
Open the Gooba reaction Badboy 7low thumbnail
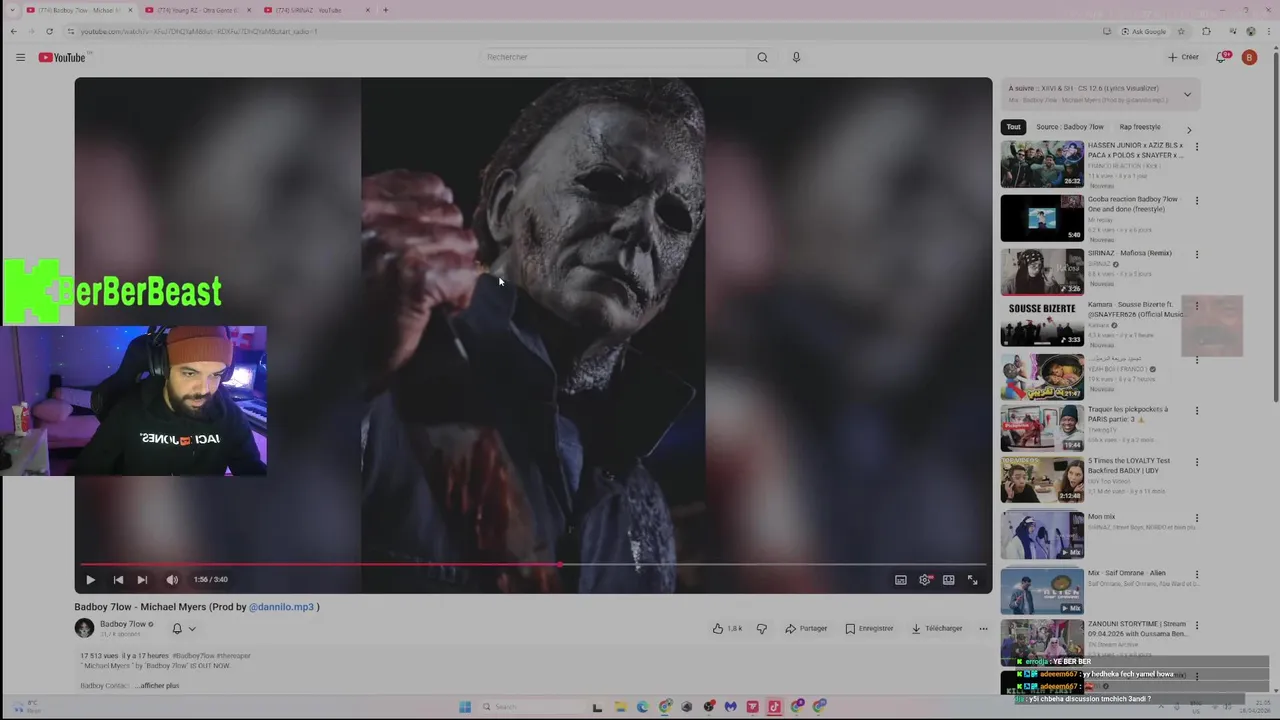pyautogui.click(x=1042, y=218)
